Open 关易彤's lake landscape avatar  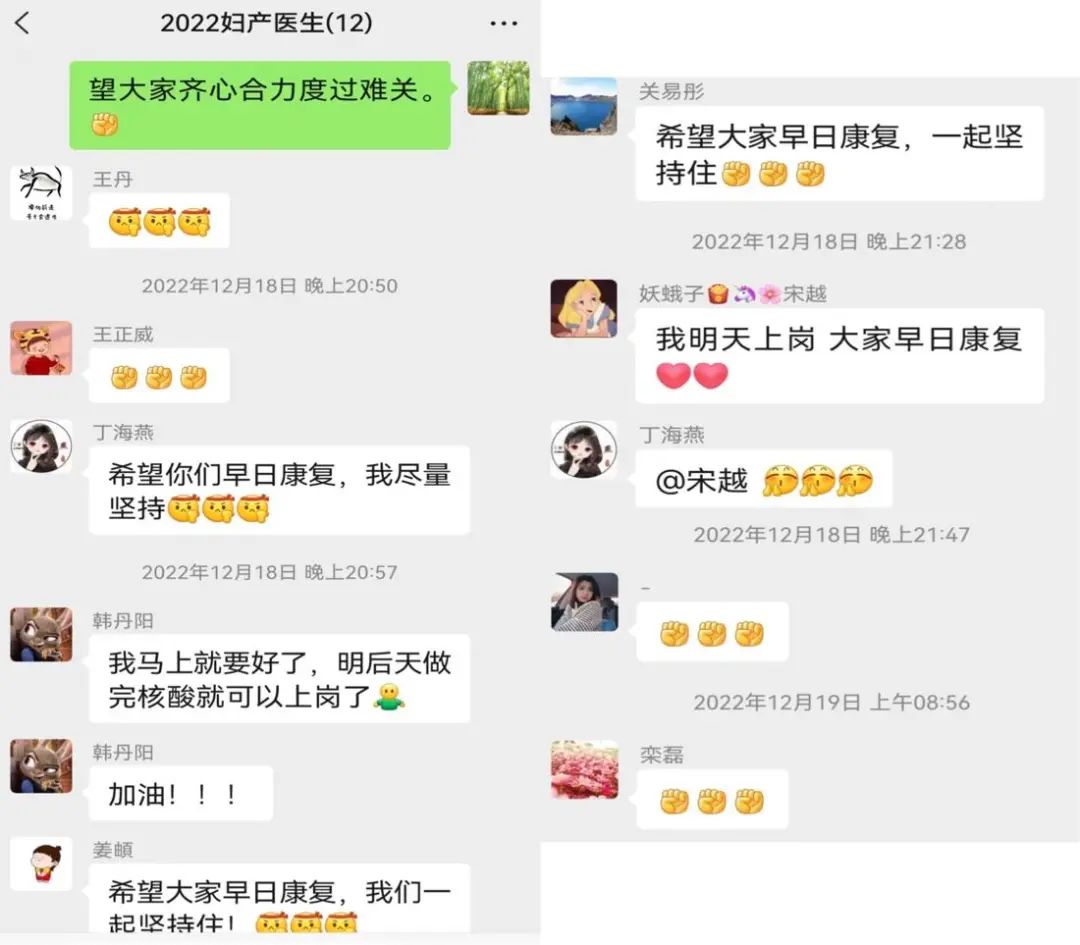(584, 106)
